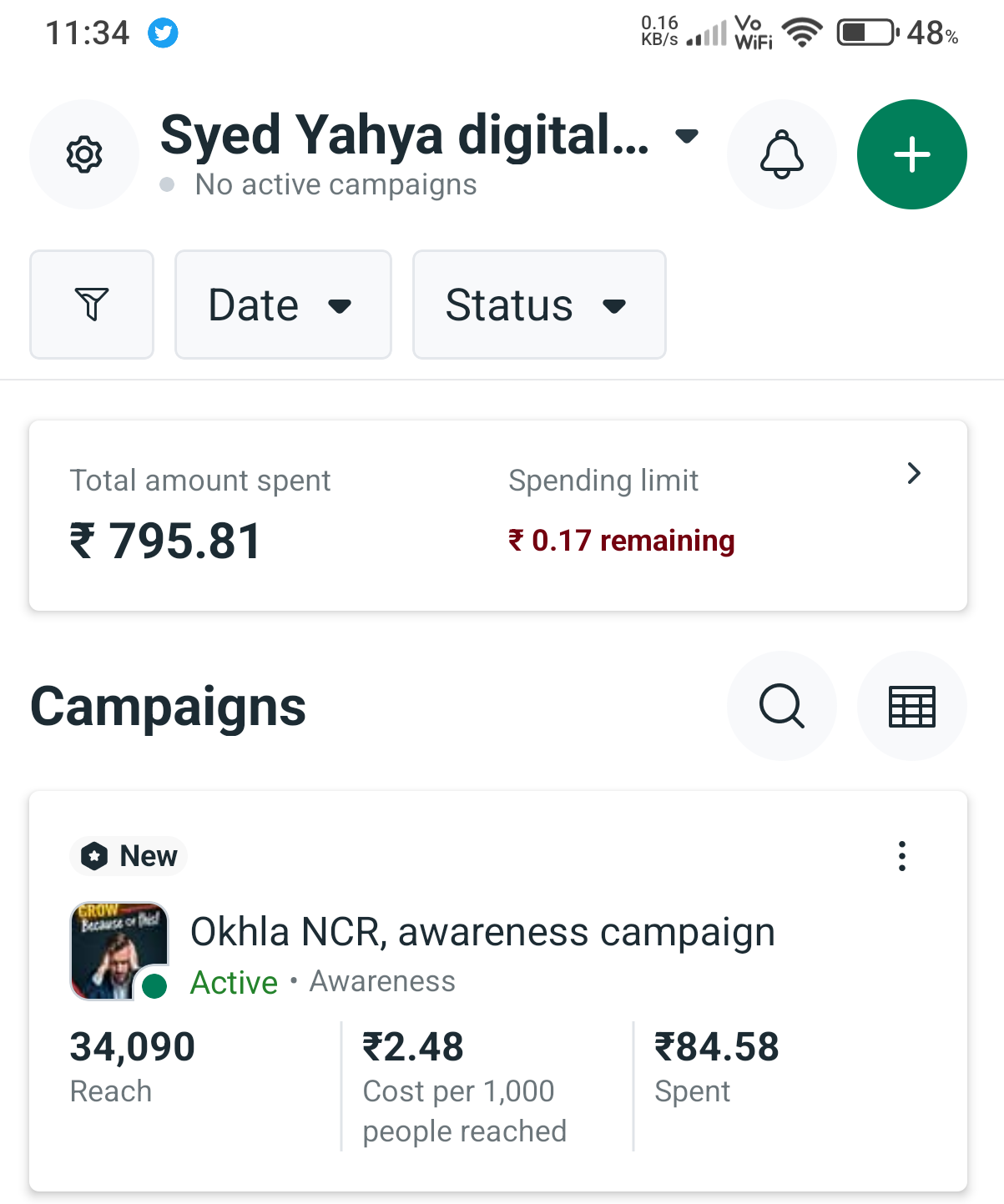This screenshot has width=1004, height=1204.
Task: Tap Total amount spent value
Action: click(165, 541)
